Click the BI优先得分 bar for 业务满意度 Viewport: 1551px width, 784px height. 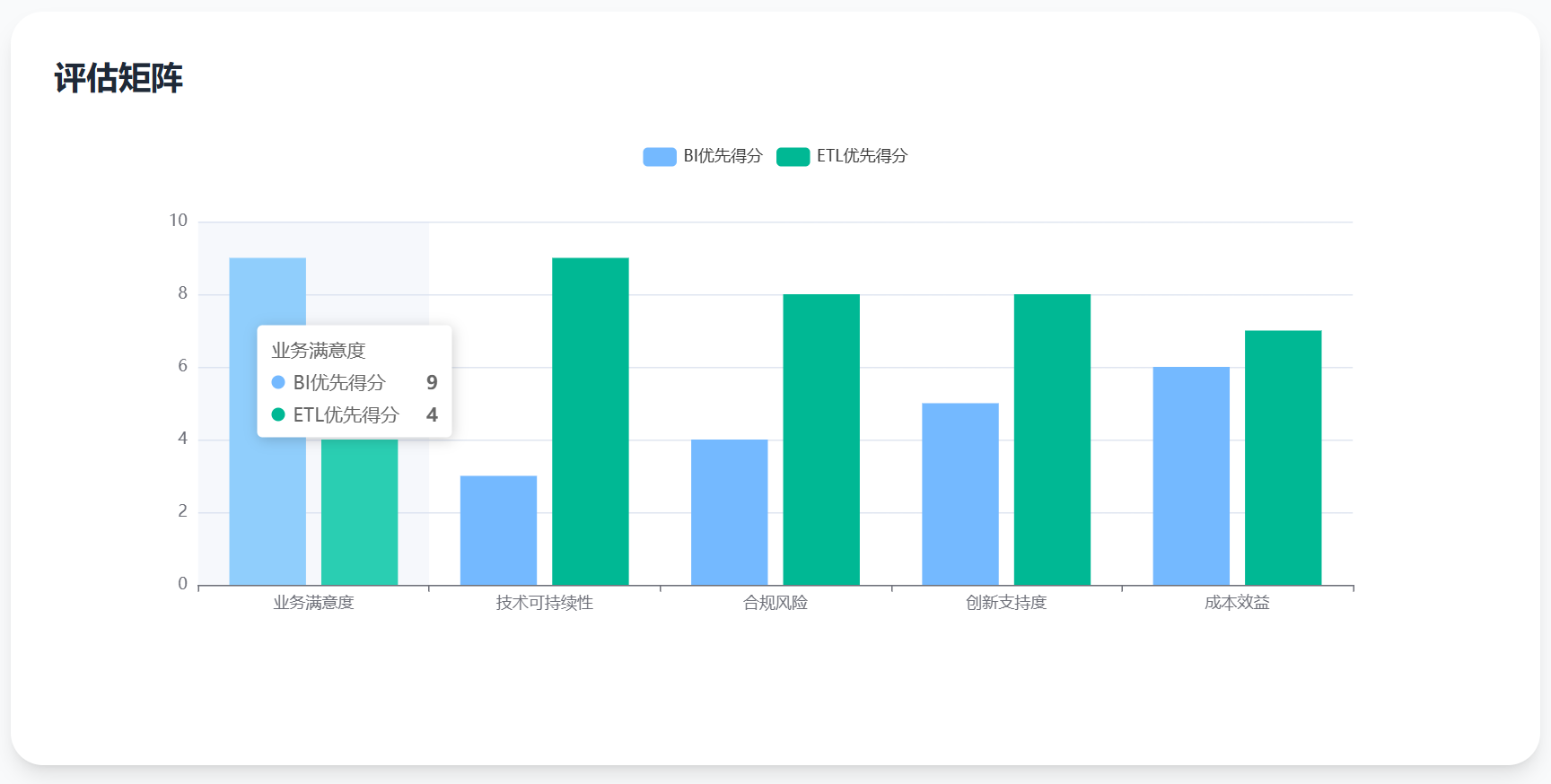click(267, 422)
